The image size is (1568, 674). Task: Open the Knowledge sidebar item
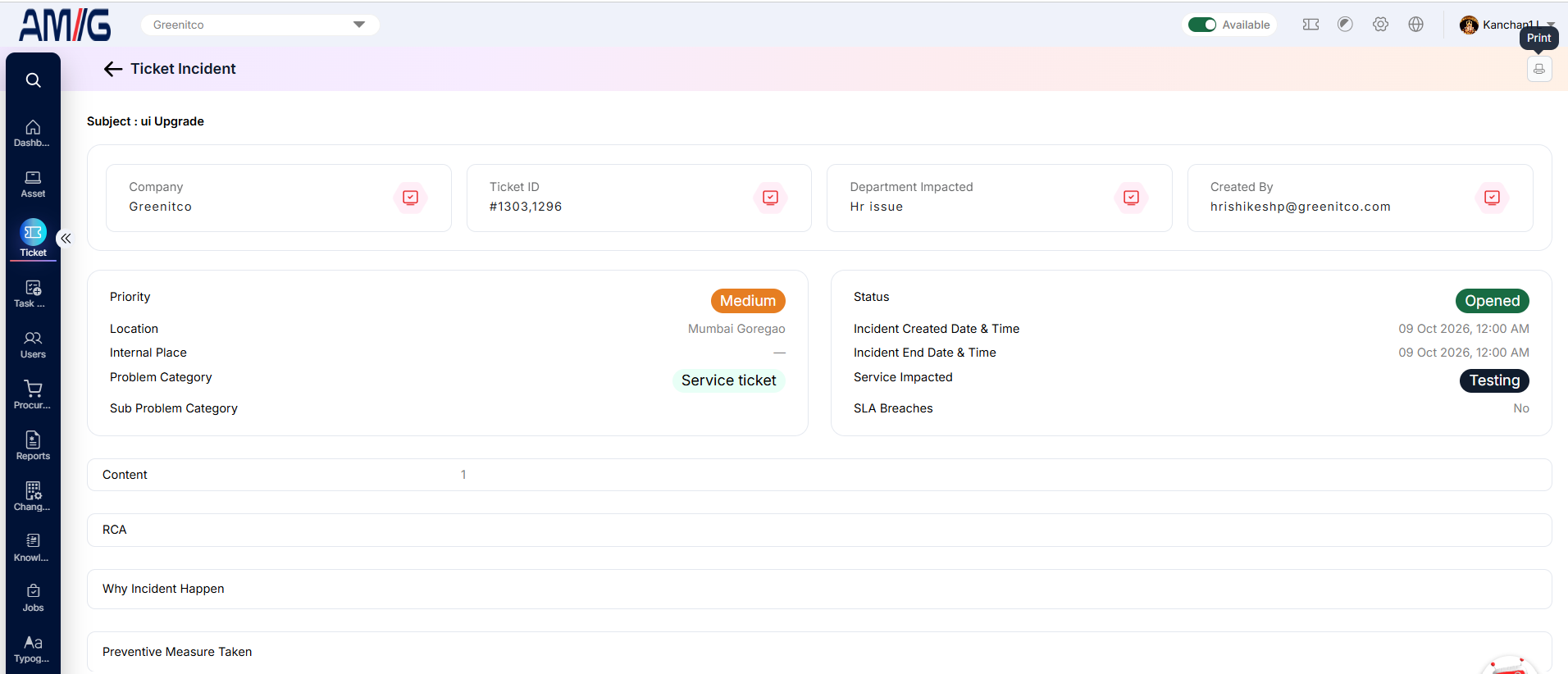[x=33, y=548]
